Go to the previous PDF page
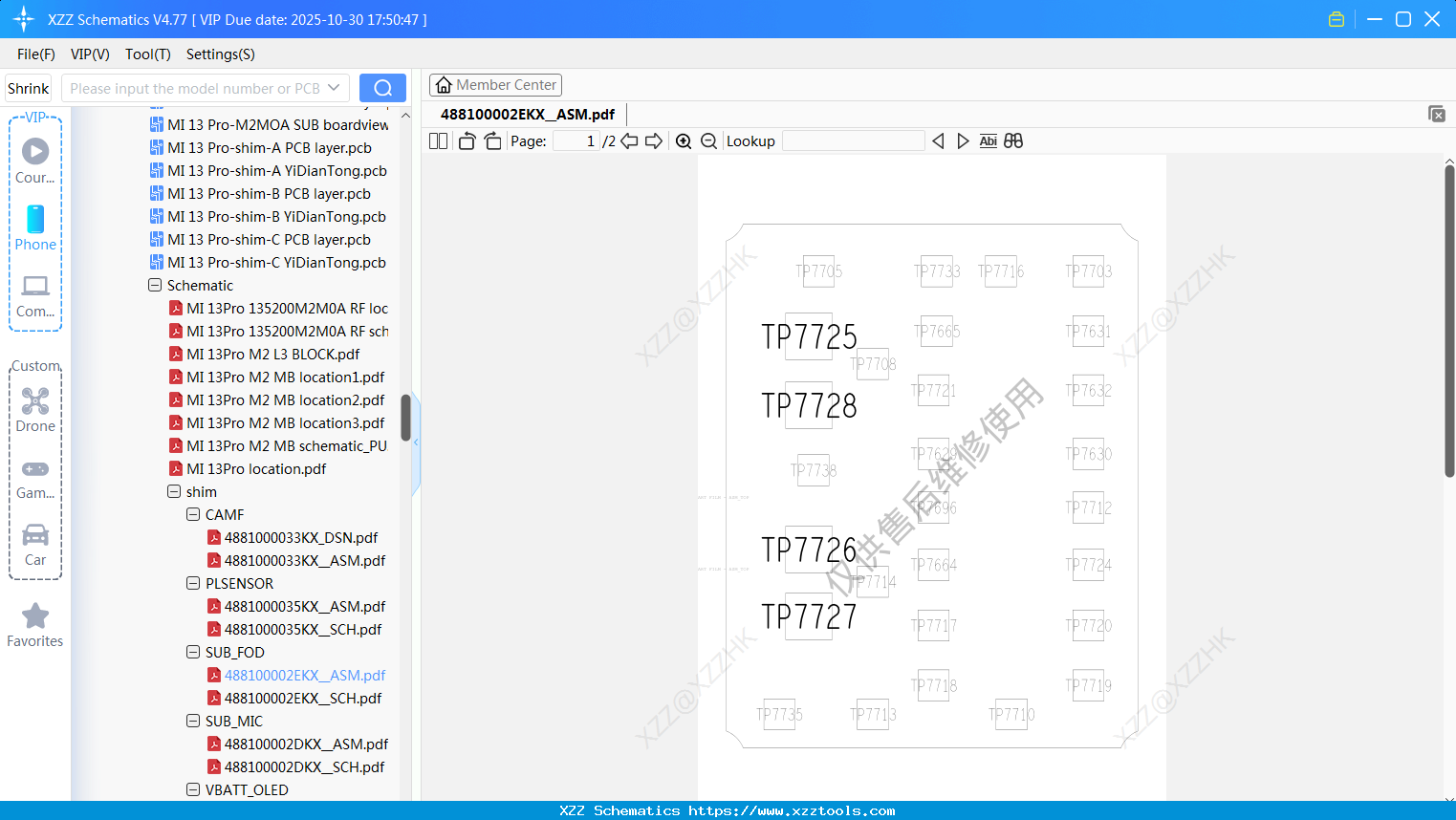The width and height of the screenshot is (1456, 820). click(x=629, y=141)
